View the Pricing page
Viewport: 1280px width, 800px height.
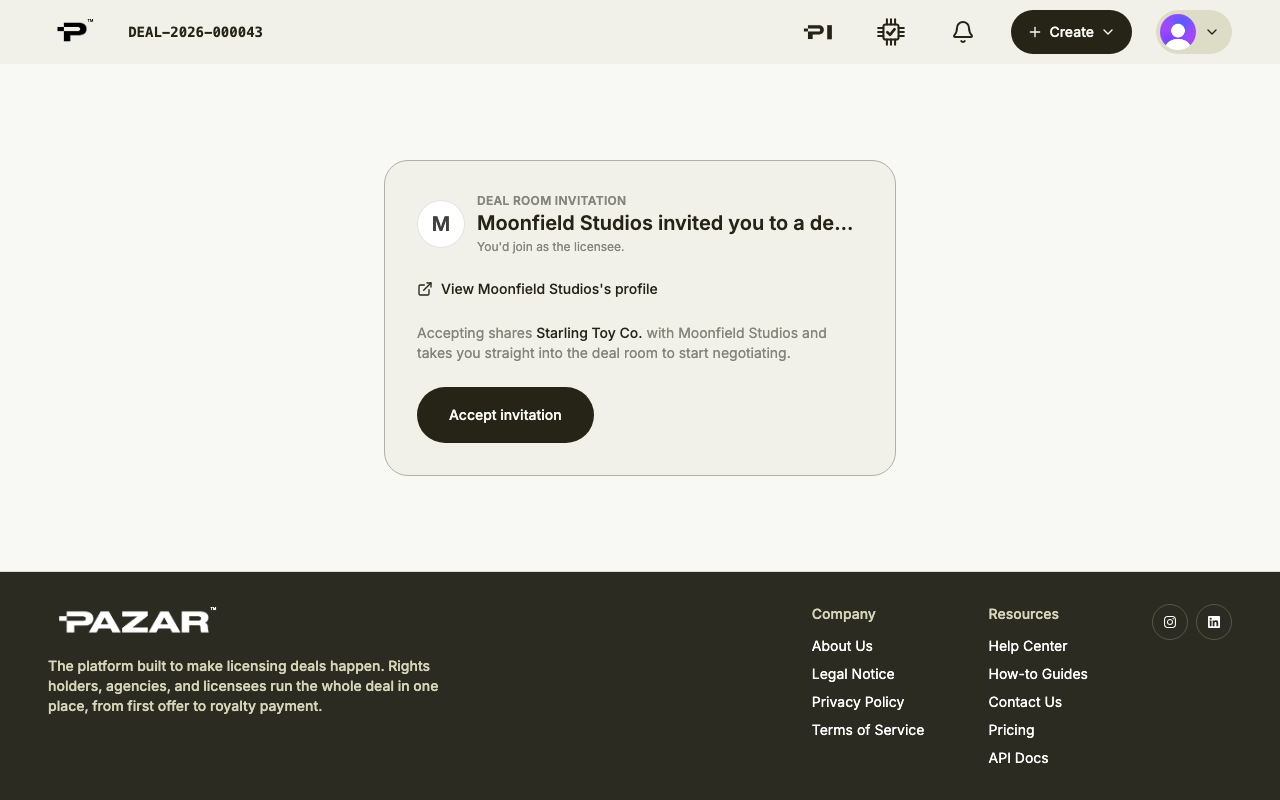[x=1011, y=730]
